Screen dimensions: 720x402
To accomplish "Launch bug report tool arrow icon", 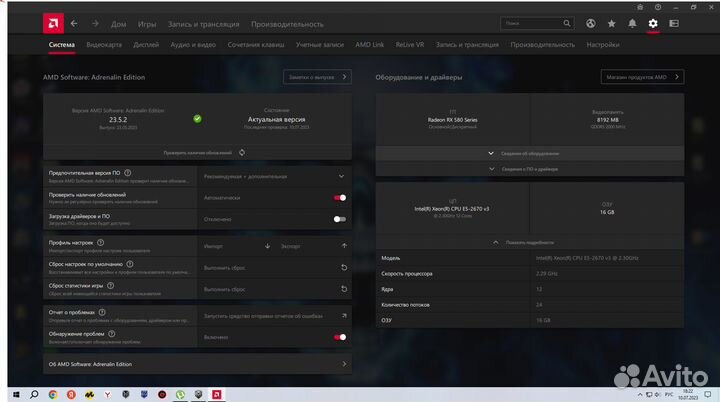I will pyautogui.click(x=344, y=316).
